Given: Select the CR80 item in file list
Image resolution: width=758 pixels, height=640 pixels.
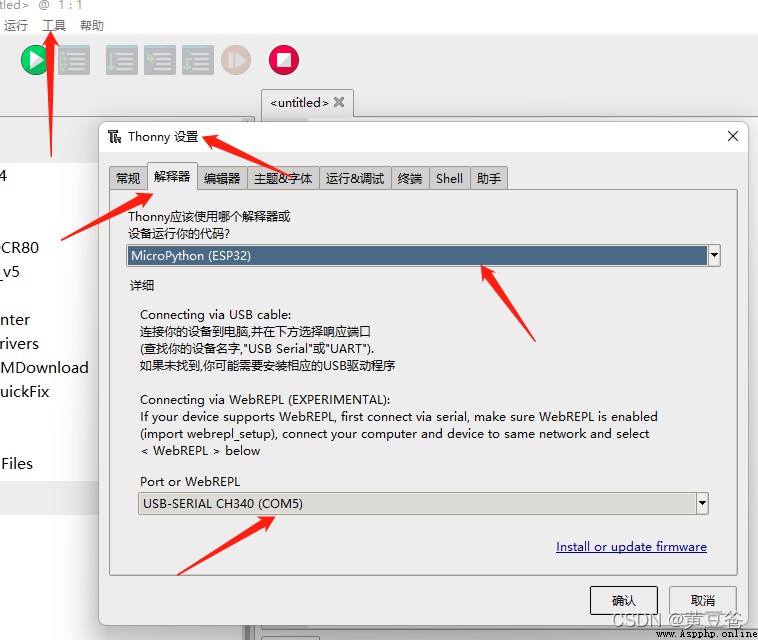Looking at the screenshot, I should [x=19, y=247].
